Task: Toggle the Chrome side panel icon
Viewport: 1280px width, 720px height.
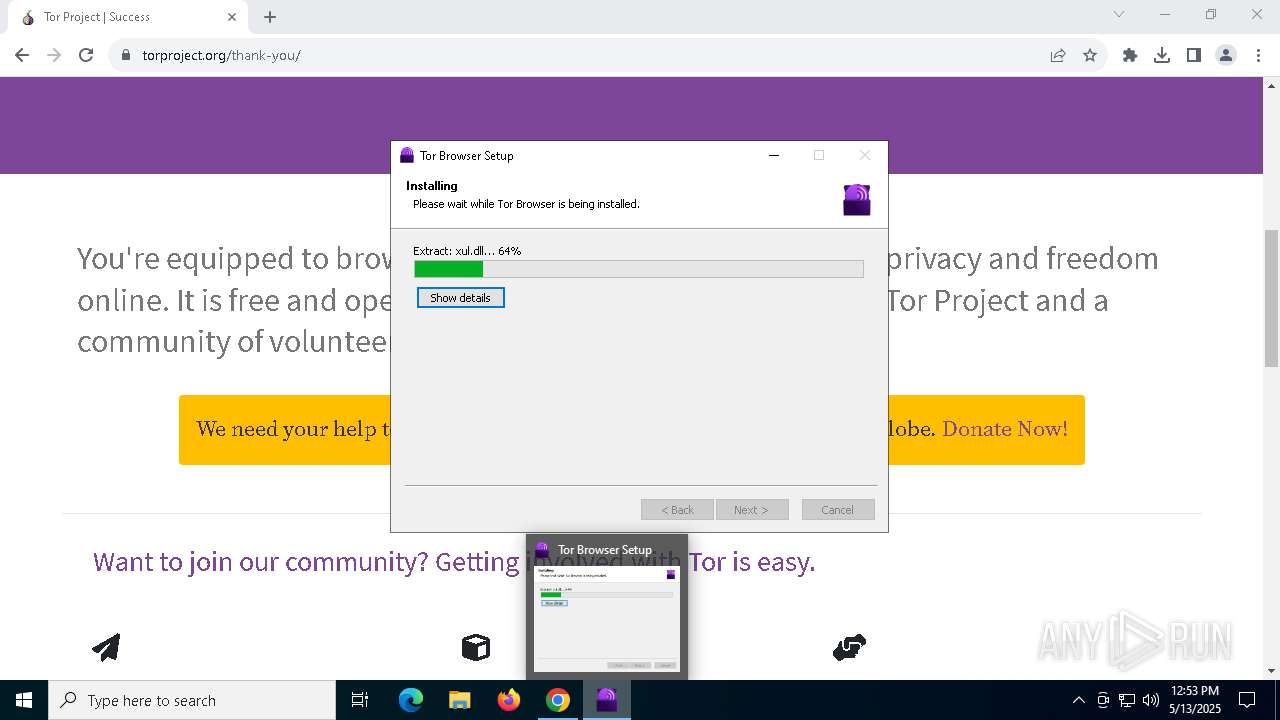Action: [1194, 55]
